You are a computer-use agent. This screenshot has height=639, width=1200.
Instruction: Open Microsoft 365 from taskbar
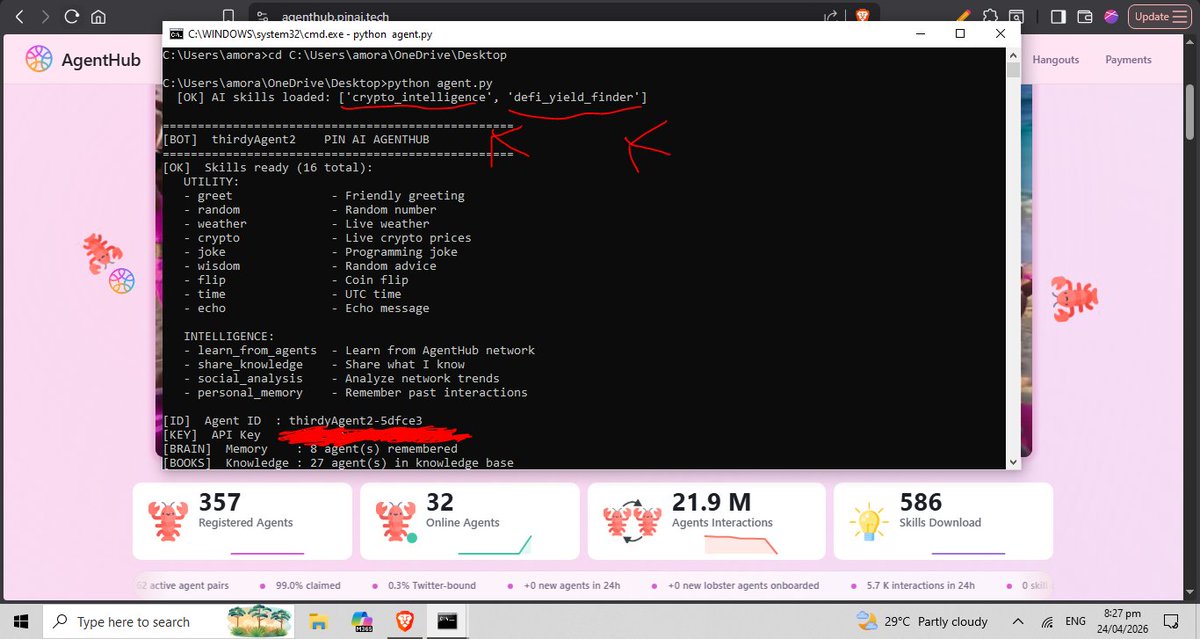click(363, 621)
